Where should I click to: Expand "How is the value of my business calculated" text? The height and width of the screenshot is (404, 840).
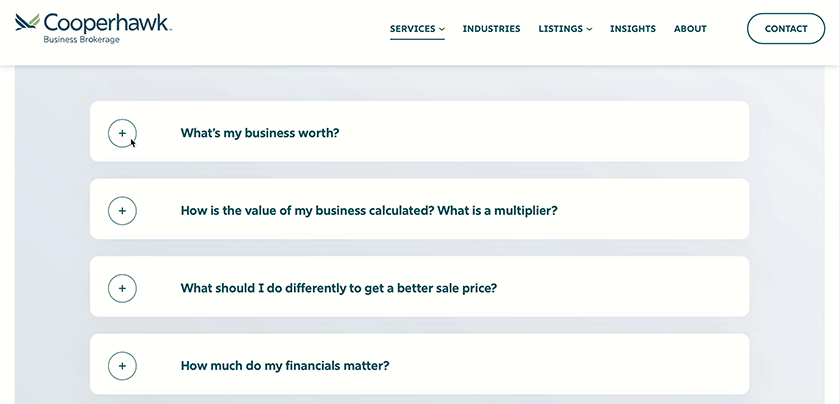click(x=368, y=210)
